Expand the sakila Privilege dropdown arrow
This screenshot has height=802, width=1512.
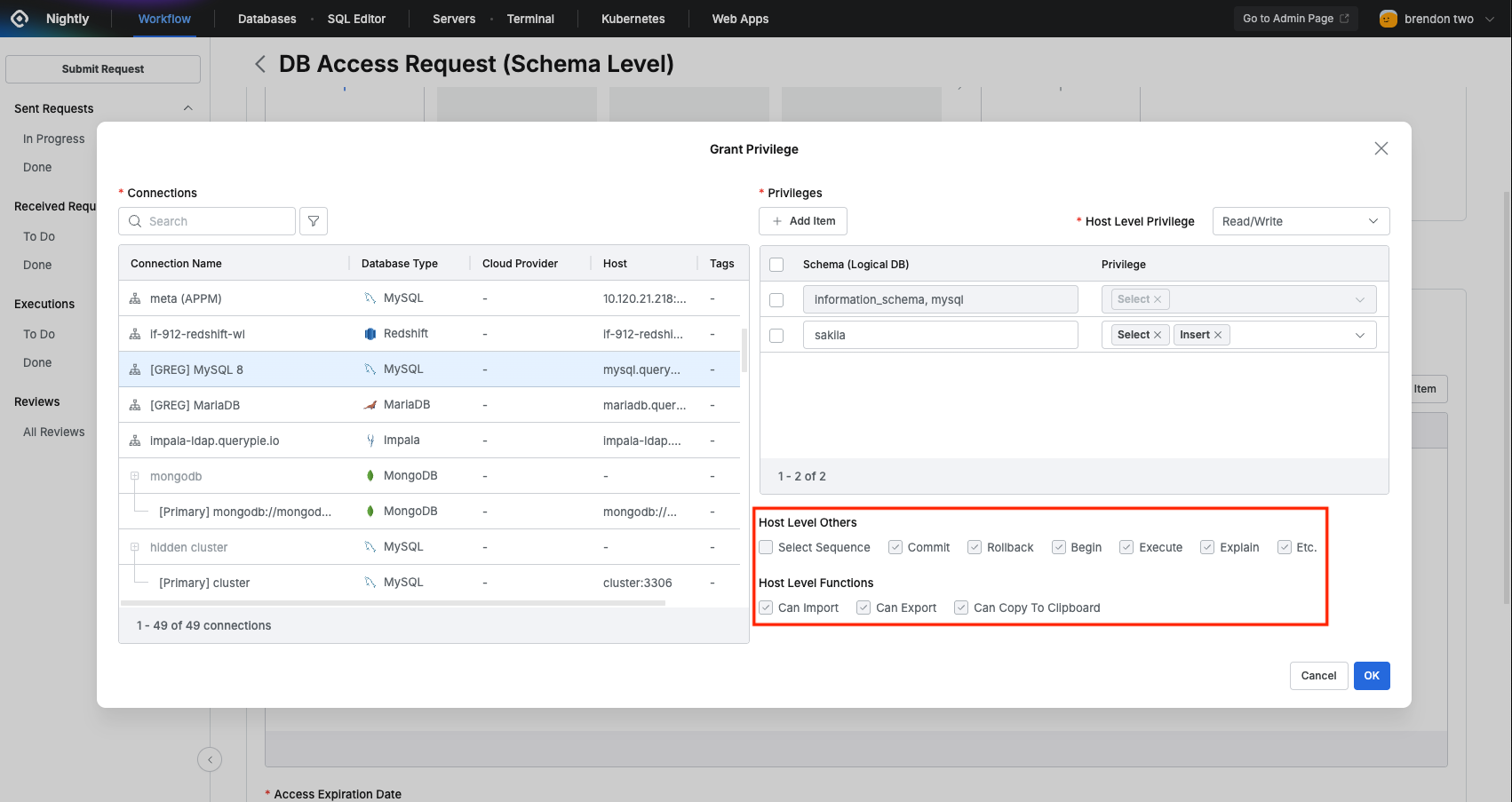pyautogui.click(x=1359, y=335)
